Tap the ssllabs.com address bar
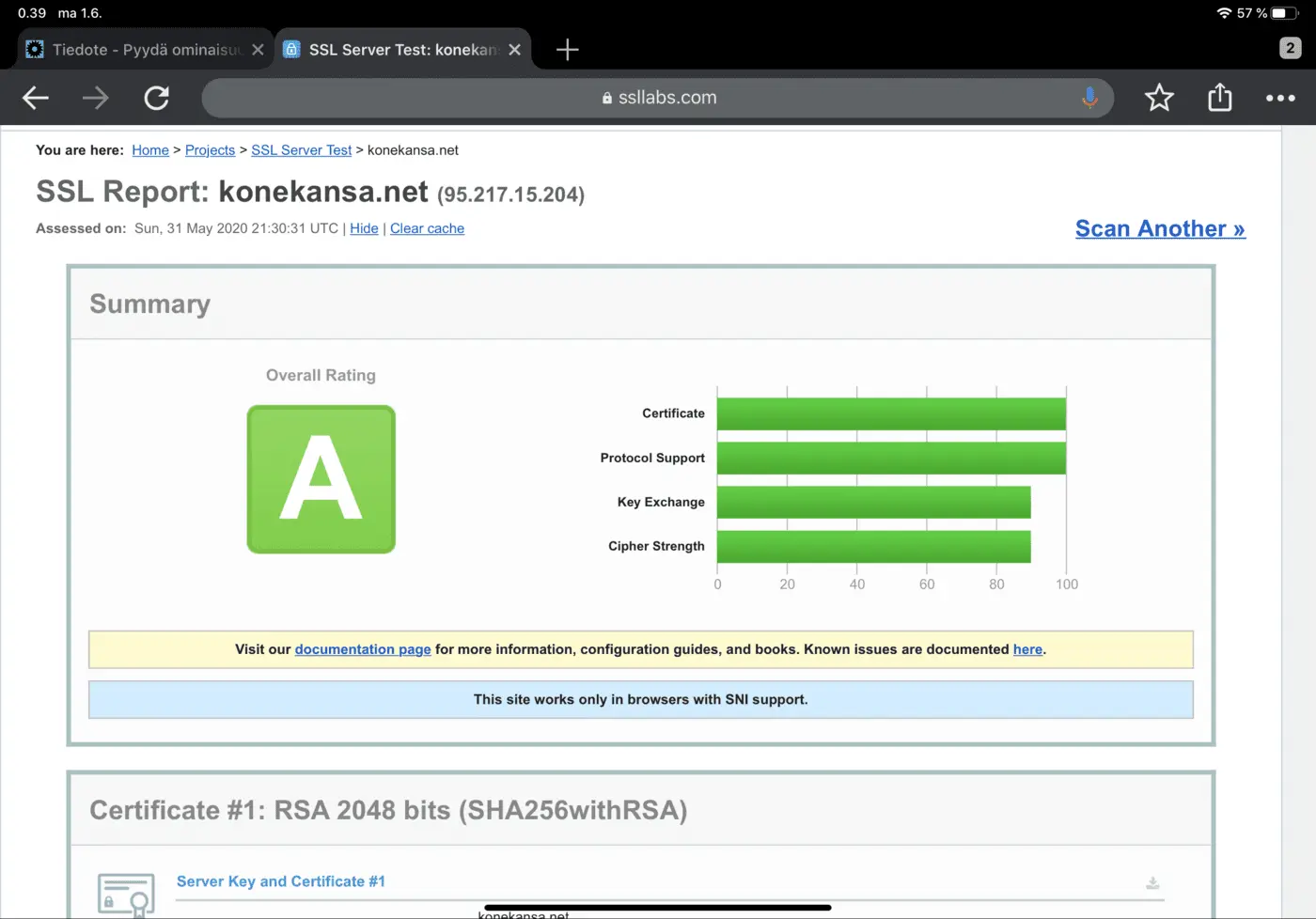The height and width of the screenshot is (919, 1316). pos(658,98)
